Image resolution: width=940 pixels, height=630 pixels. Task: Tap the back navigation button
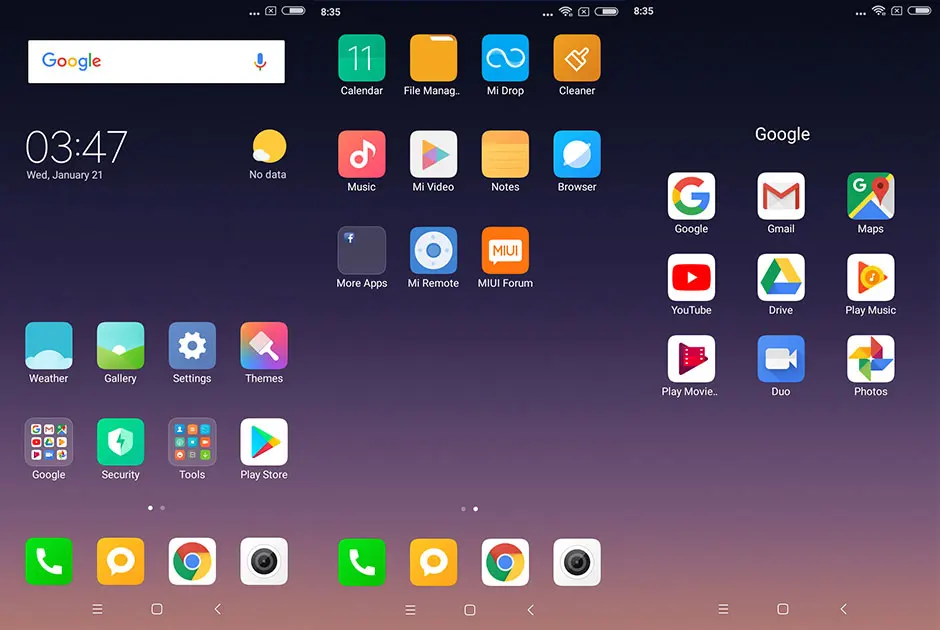(x=217, y=608)
